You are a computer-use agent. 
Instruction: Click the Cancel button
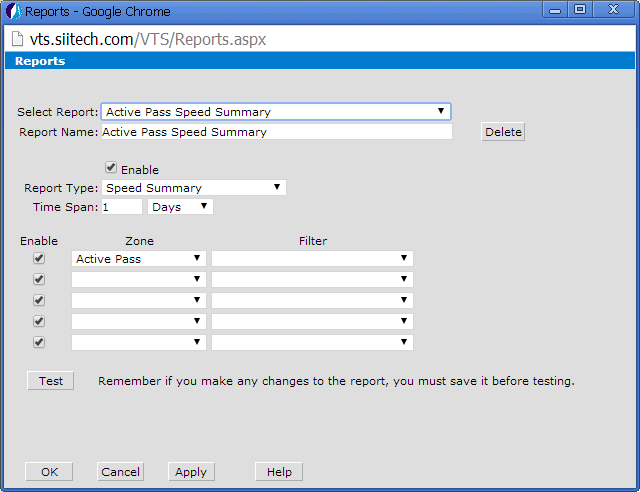(120, 472)
